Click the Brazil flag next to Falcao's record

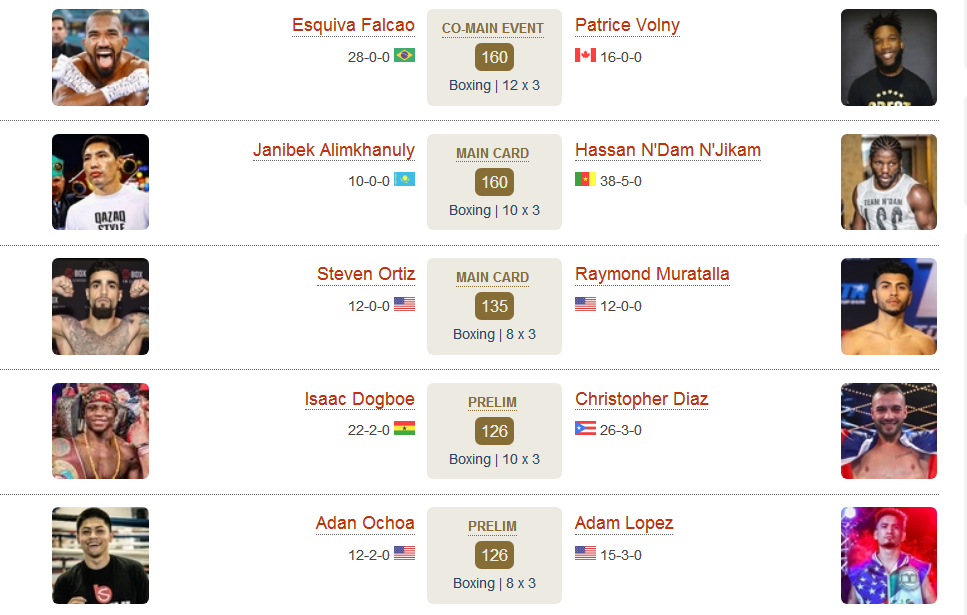(x=405, y=56)
